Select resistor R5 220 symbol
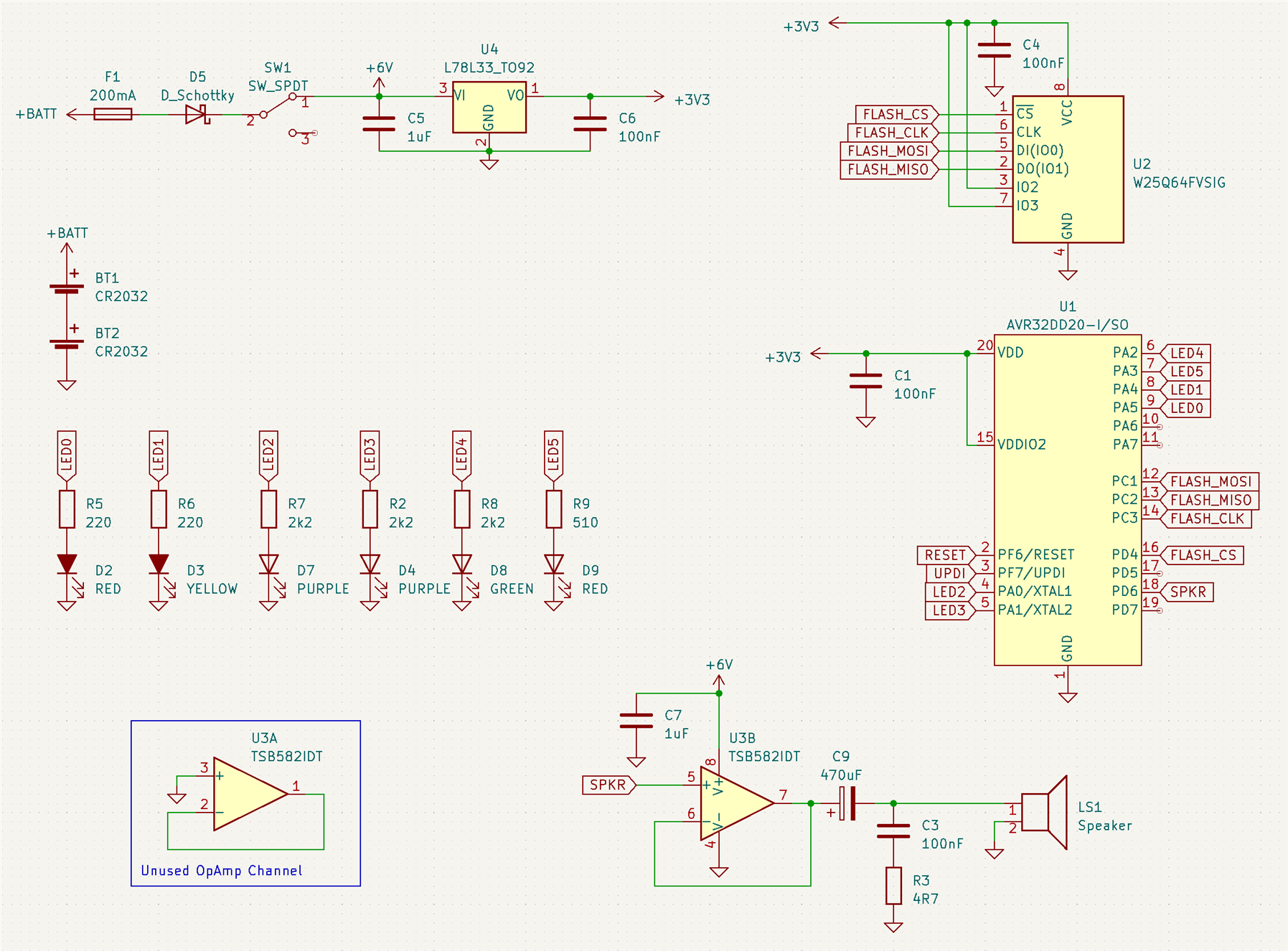 point(67,509)
